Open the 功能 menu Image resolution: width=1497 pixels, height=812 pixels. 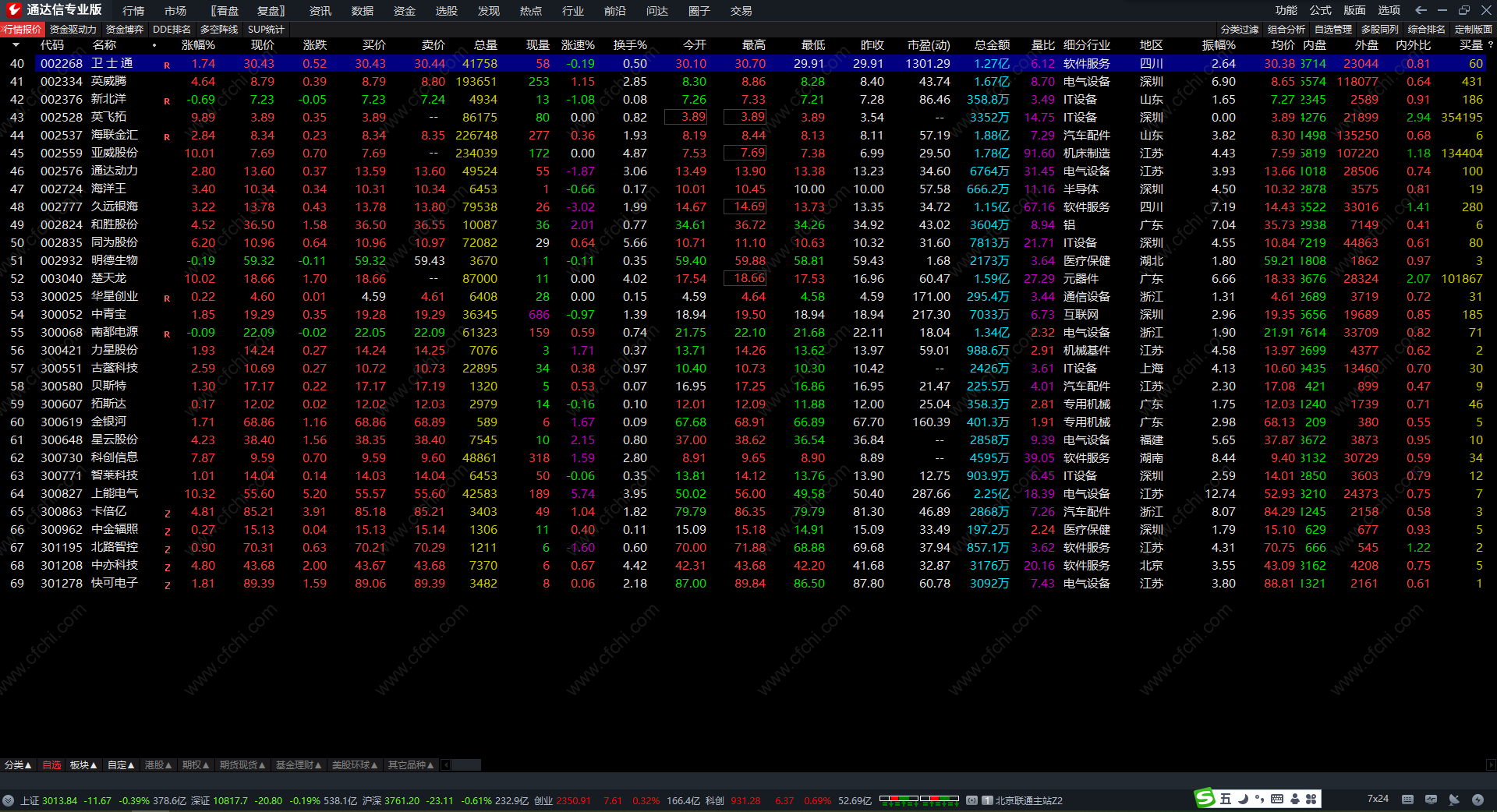pos(1286,10)
